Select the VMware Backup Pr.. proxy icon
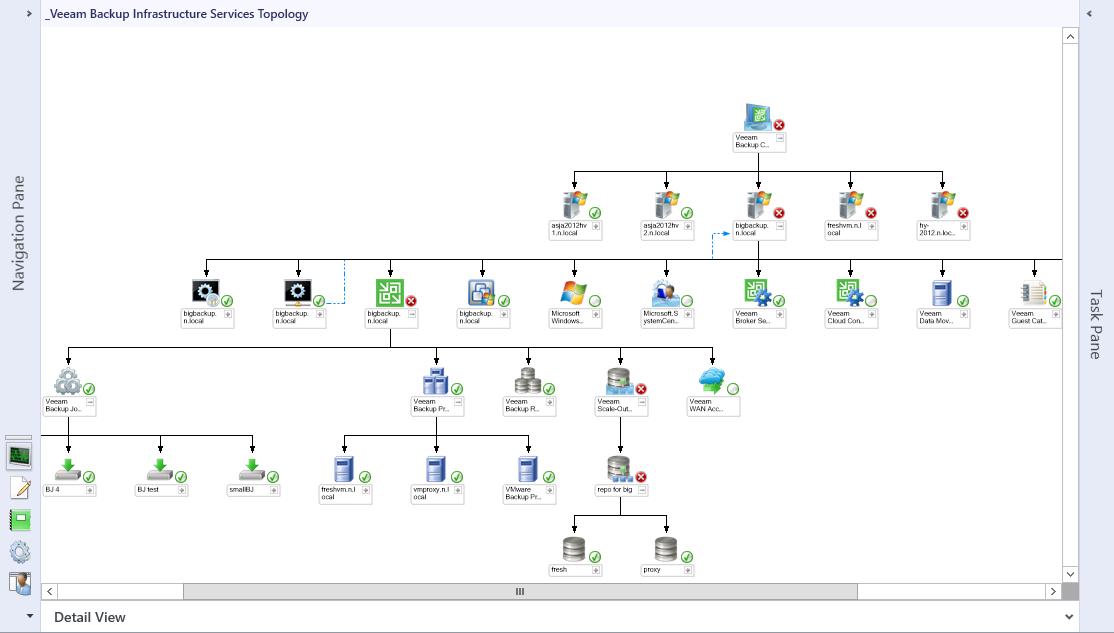 pos(528,470)
